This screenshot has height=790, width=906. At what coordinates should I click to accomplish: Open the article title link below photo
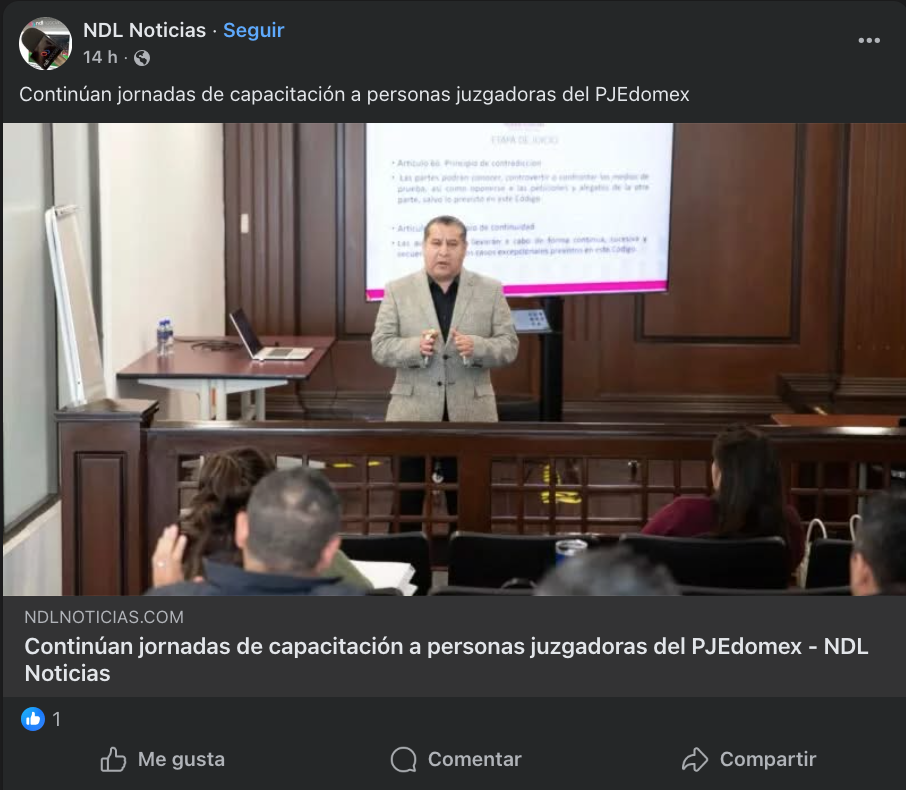(x=446, y=660)
